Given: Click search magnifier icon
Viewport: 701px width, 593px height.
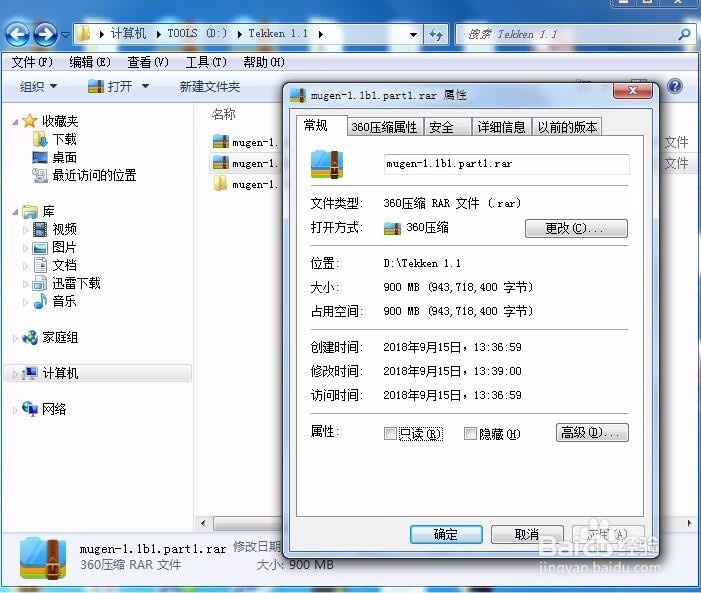Looking at the screenshot, I should [x=684, y=34].
